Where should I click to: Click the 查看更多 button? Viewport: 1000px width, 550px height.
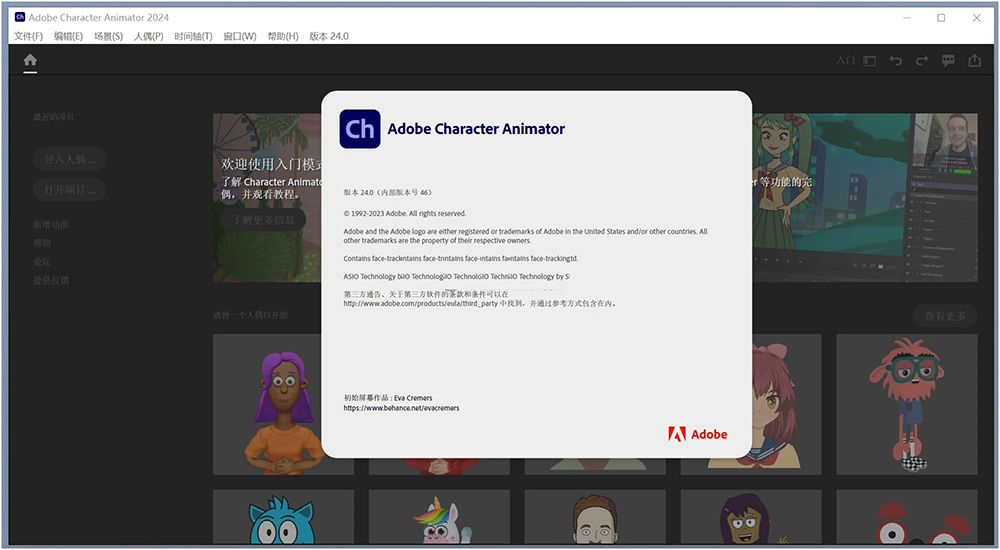click(945, 315)
